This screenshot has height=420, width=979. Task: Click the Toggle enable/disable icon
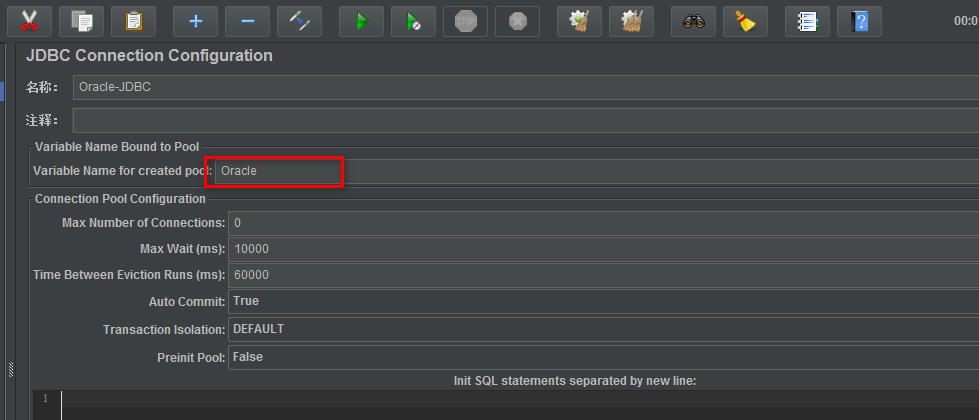(300, 22)
